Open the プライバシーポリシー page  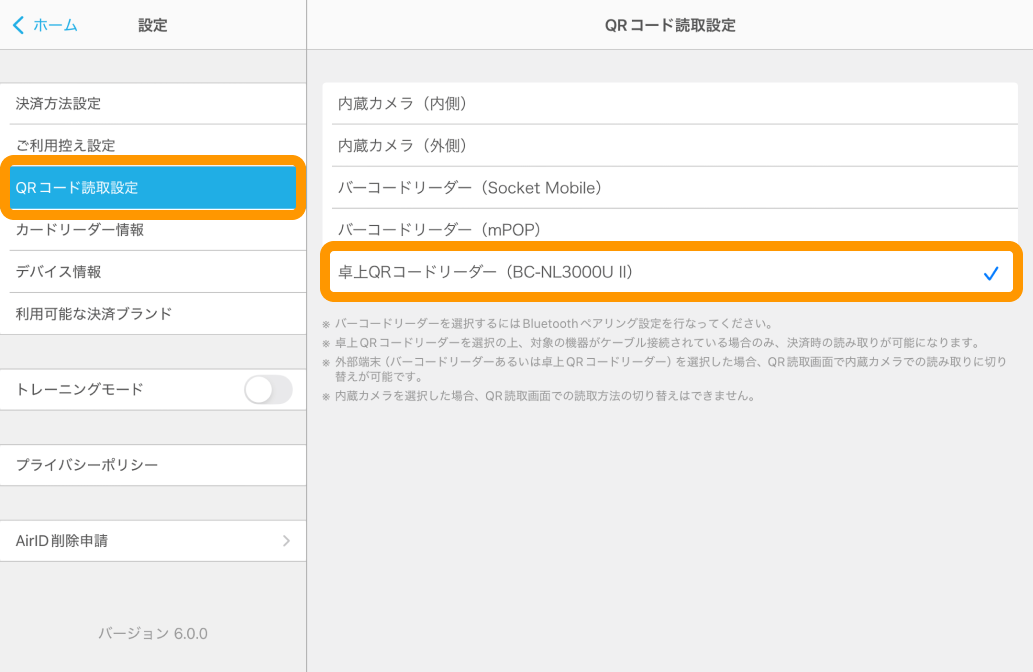click(x=87, y=466)
